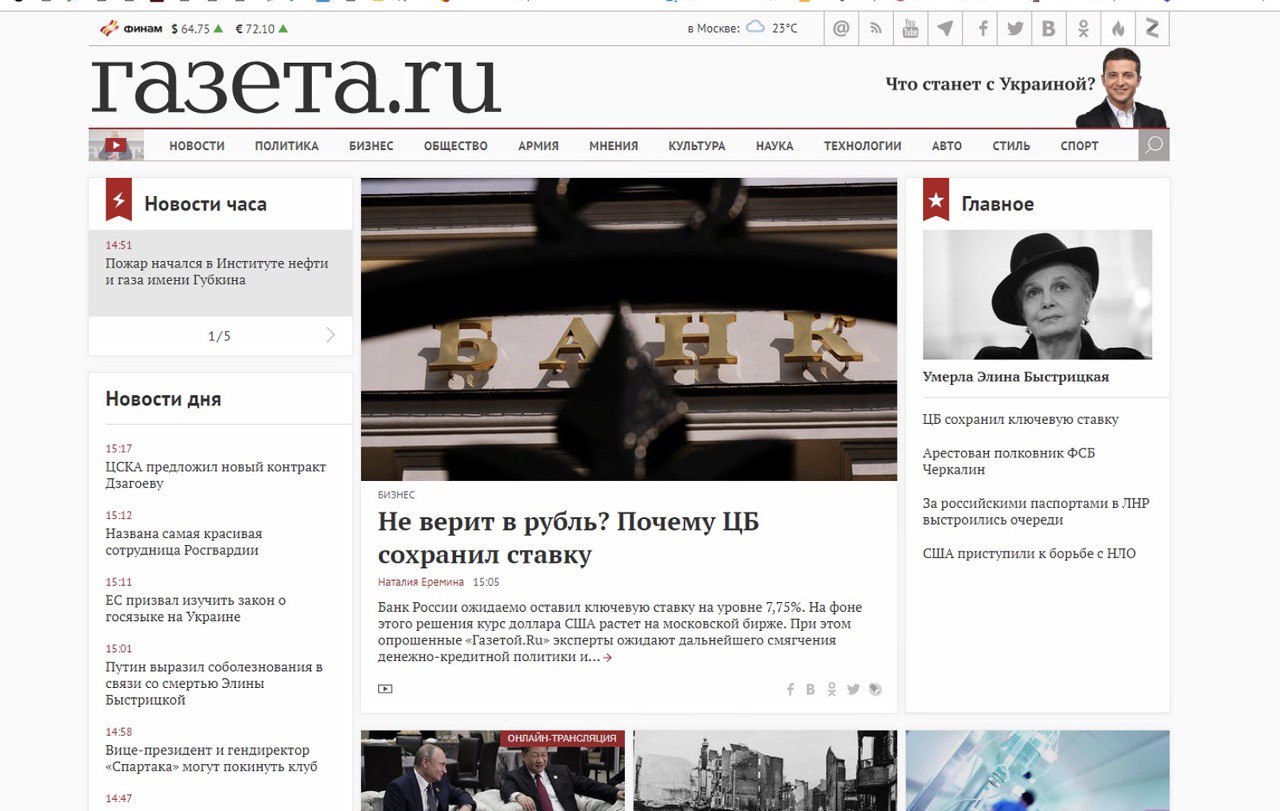Viewport: 1280px width, 811px height.
Task: Open the Наука menu section
Action: 775,146
